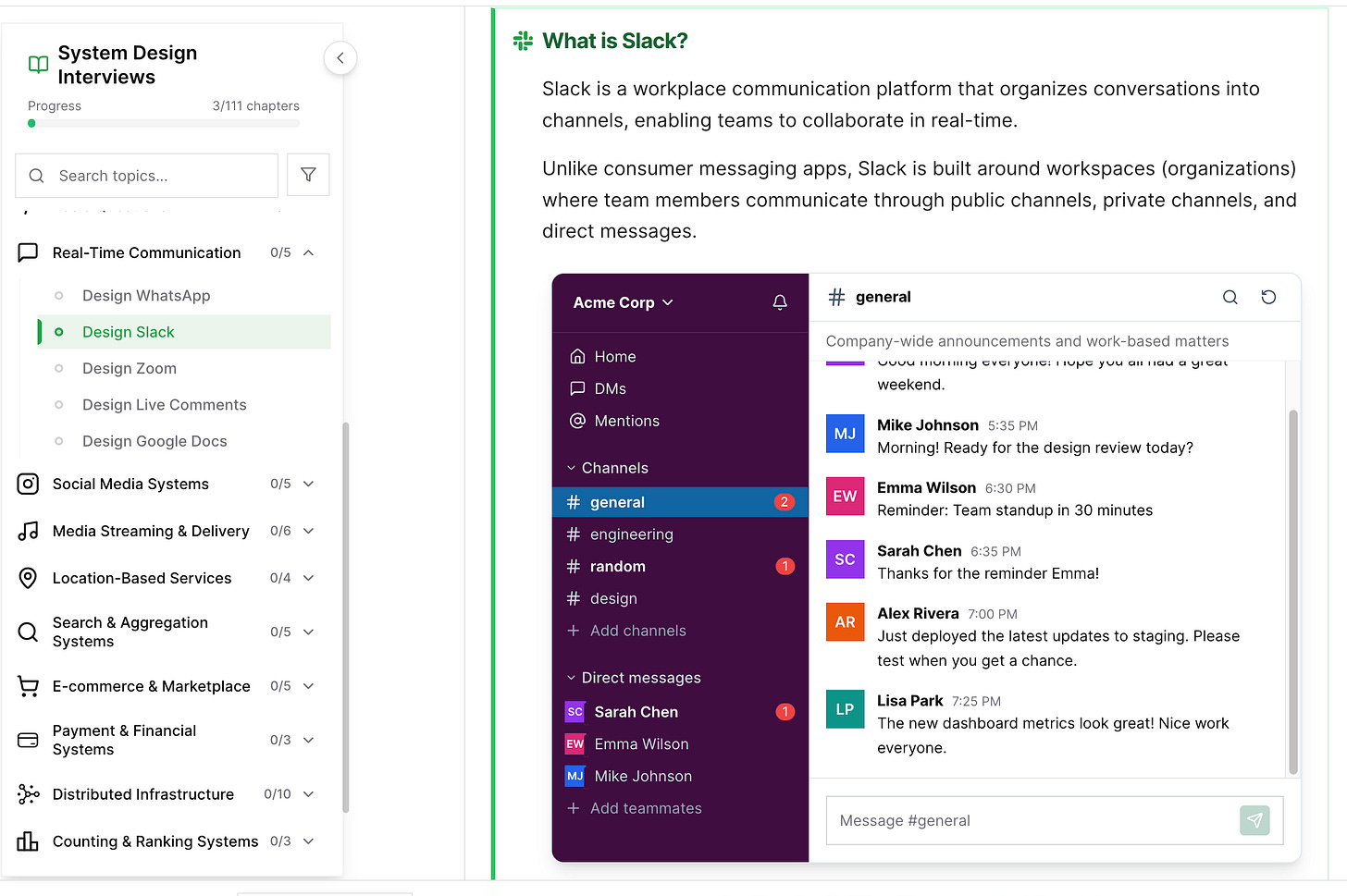1347x896 pixels.
Task: Click the refresh icon in the channel header
Action: (1268, 297)
